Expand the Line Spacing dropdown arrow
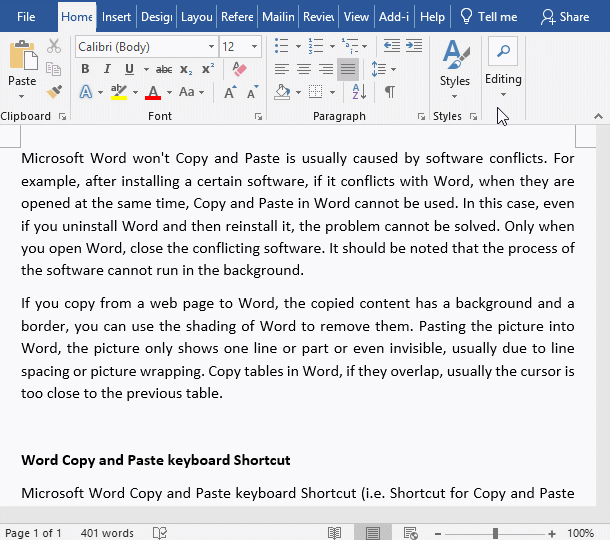 coord(394,69)
